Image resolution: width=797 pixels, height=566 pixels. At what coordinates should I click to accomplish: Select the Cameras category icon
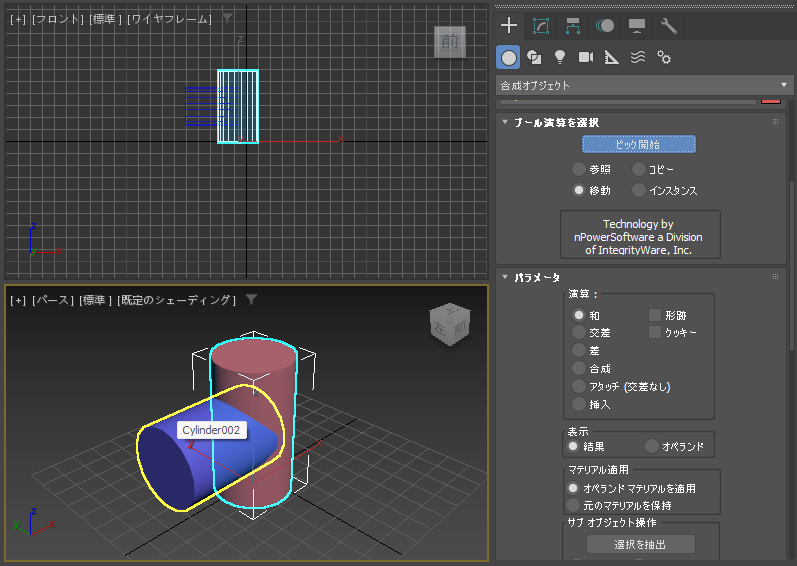586,57
